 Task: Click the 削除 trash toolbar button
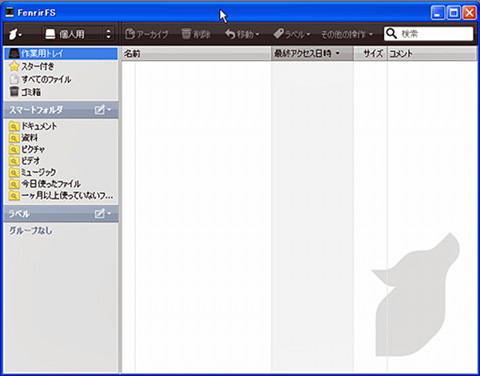point(196,34)
